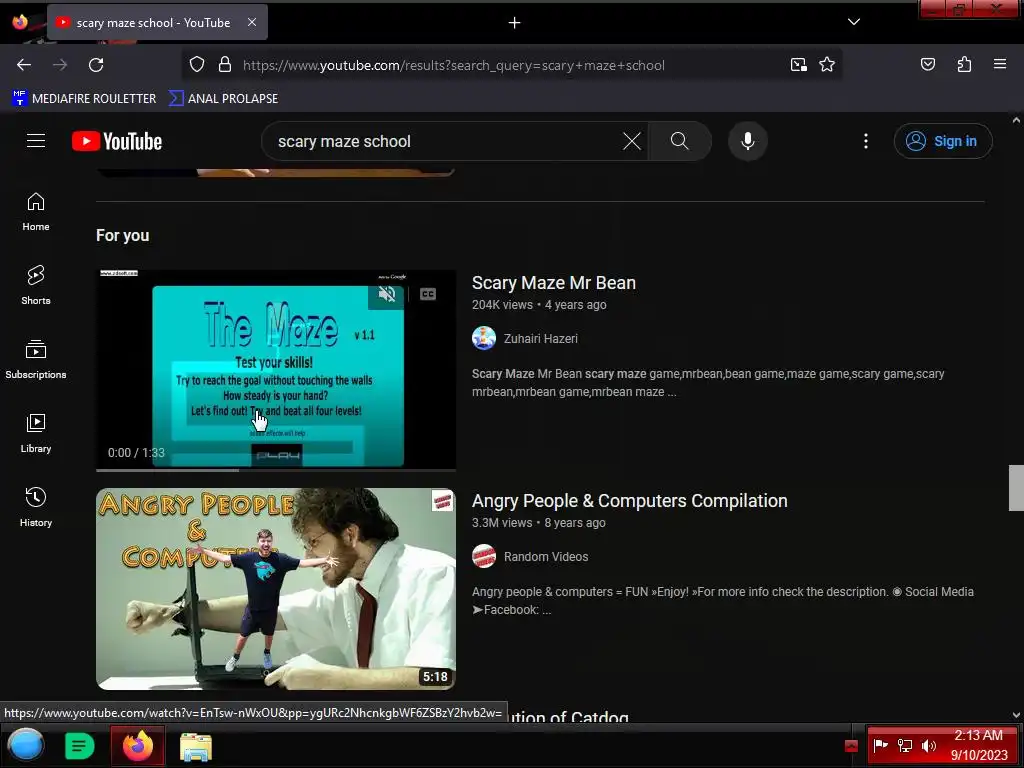Image resolution: width=1024 pixels, height=768 pixels.
Task: Open tracking protection shield icon
Action: [197, 65]
